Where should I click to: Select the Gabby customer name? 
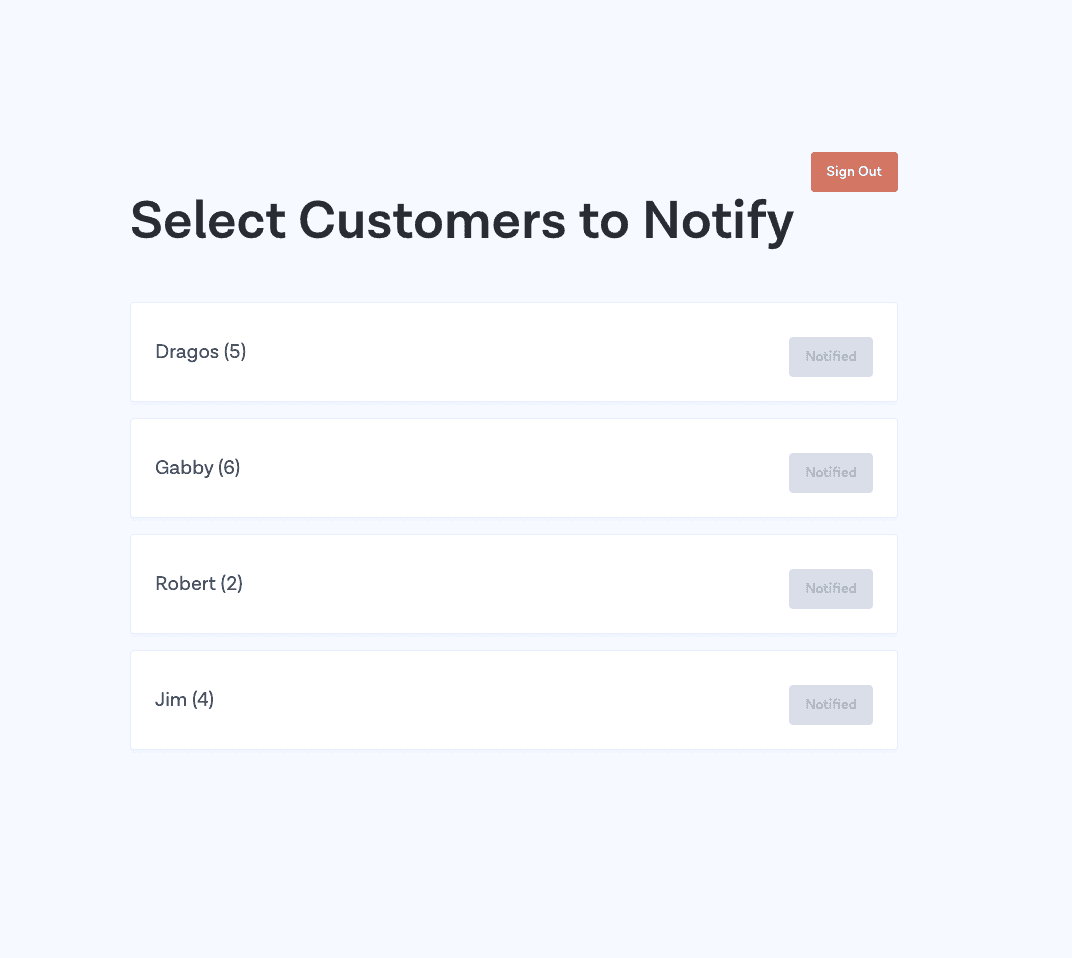coord(184,468)
